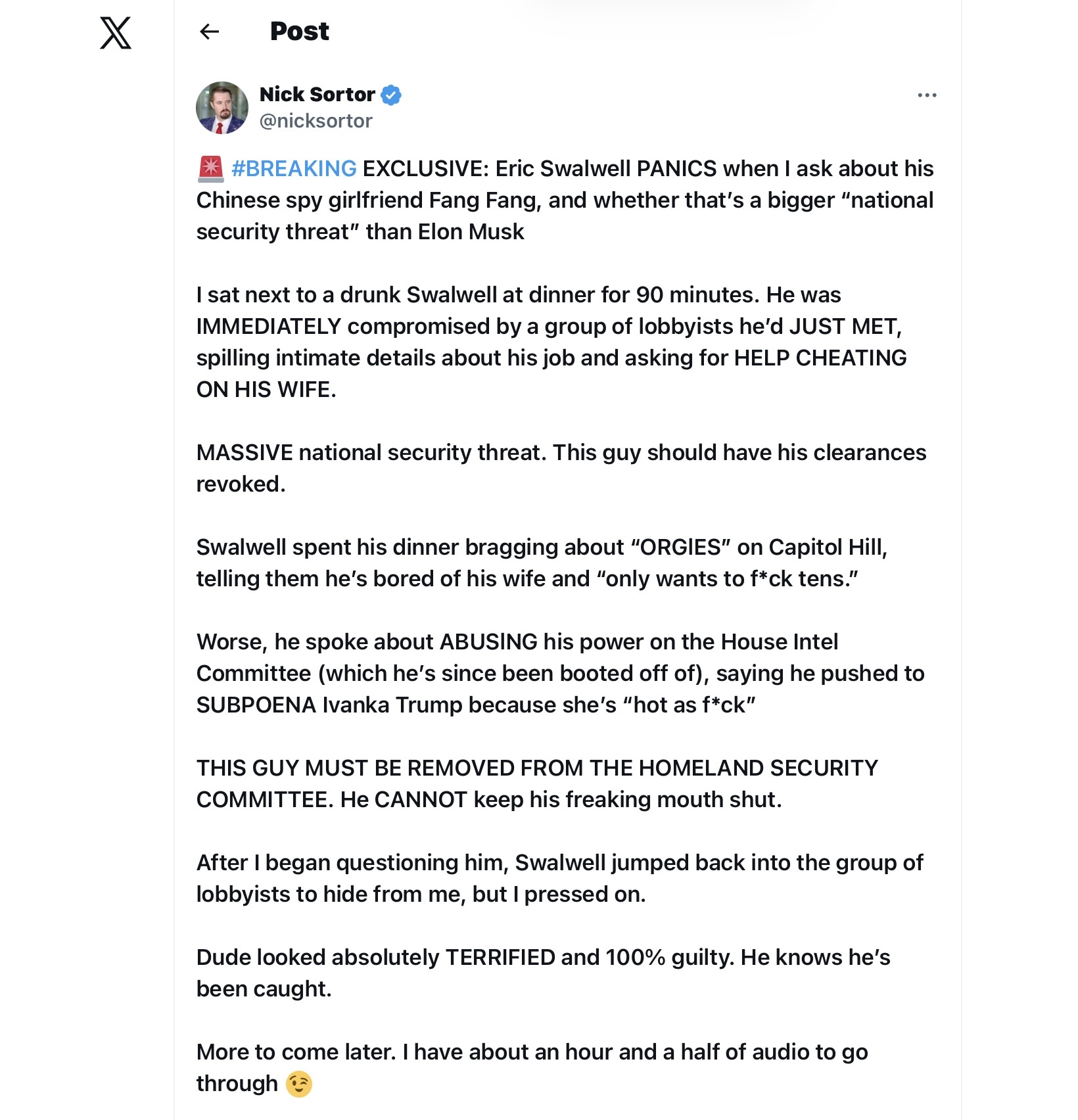Open Nick Sortor's profile picture

pyautogui.click(x=222, y=108)
